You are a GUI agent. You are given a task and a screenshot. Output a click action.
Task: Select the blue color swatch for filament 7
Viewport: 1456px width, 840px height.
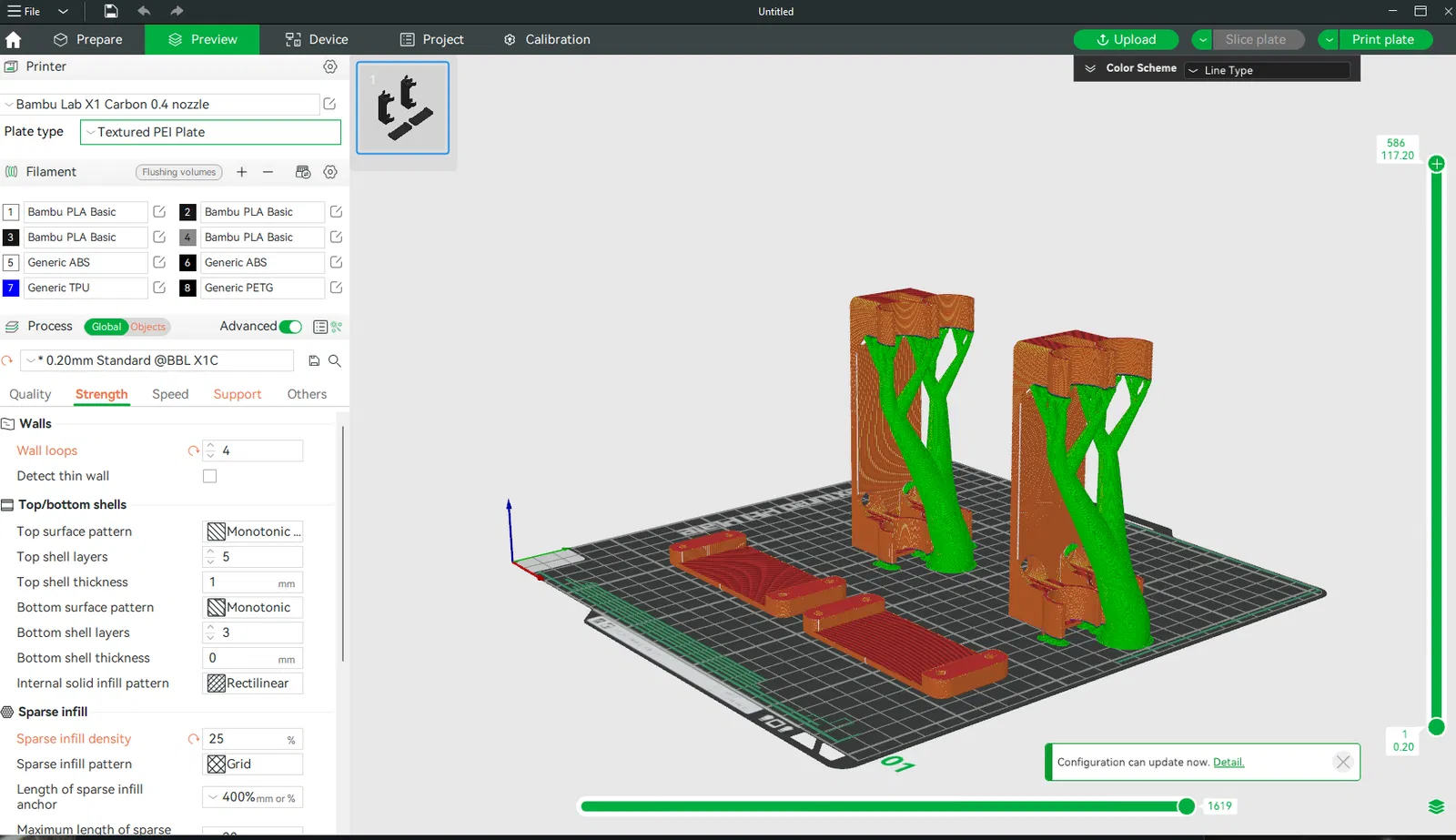(x=11, y=288)
